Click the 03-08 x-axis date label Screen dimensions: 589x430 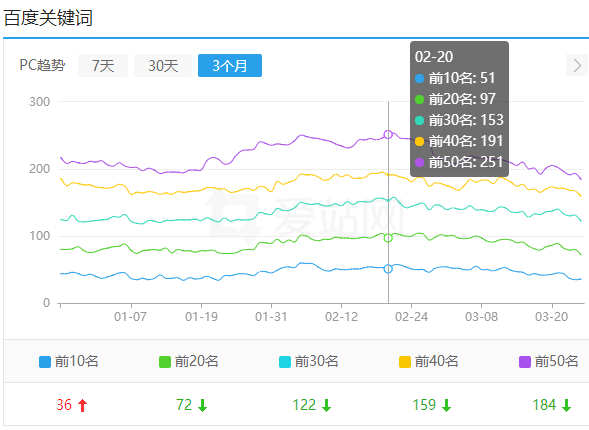pyautogui.click(x=482, y=317)
